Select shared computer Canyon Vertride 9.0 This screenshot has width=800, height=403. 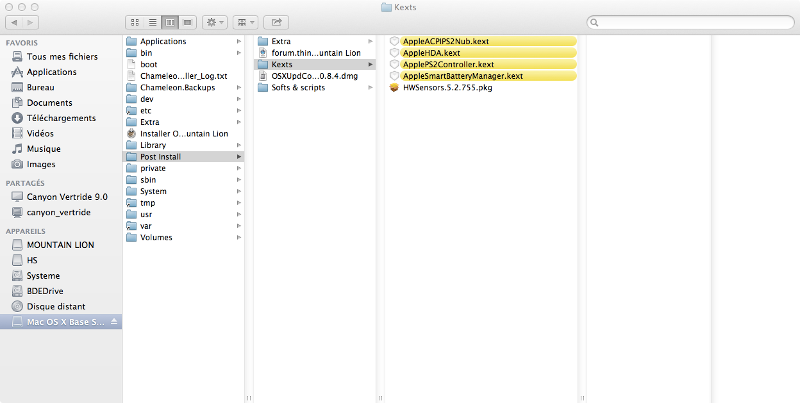coord(61,197)
